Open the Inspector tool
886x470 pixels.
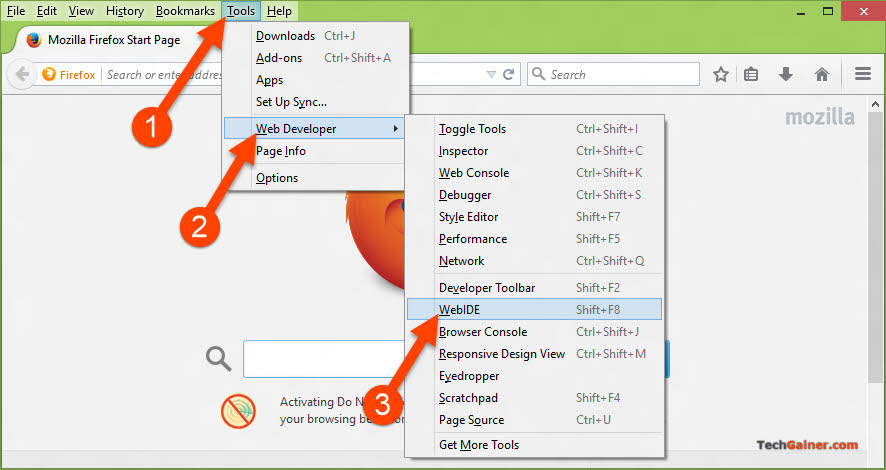click(x=535, y=151)
